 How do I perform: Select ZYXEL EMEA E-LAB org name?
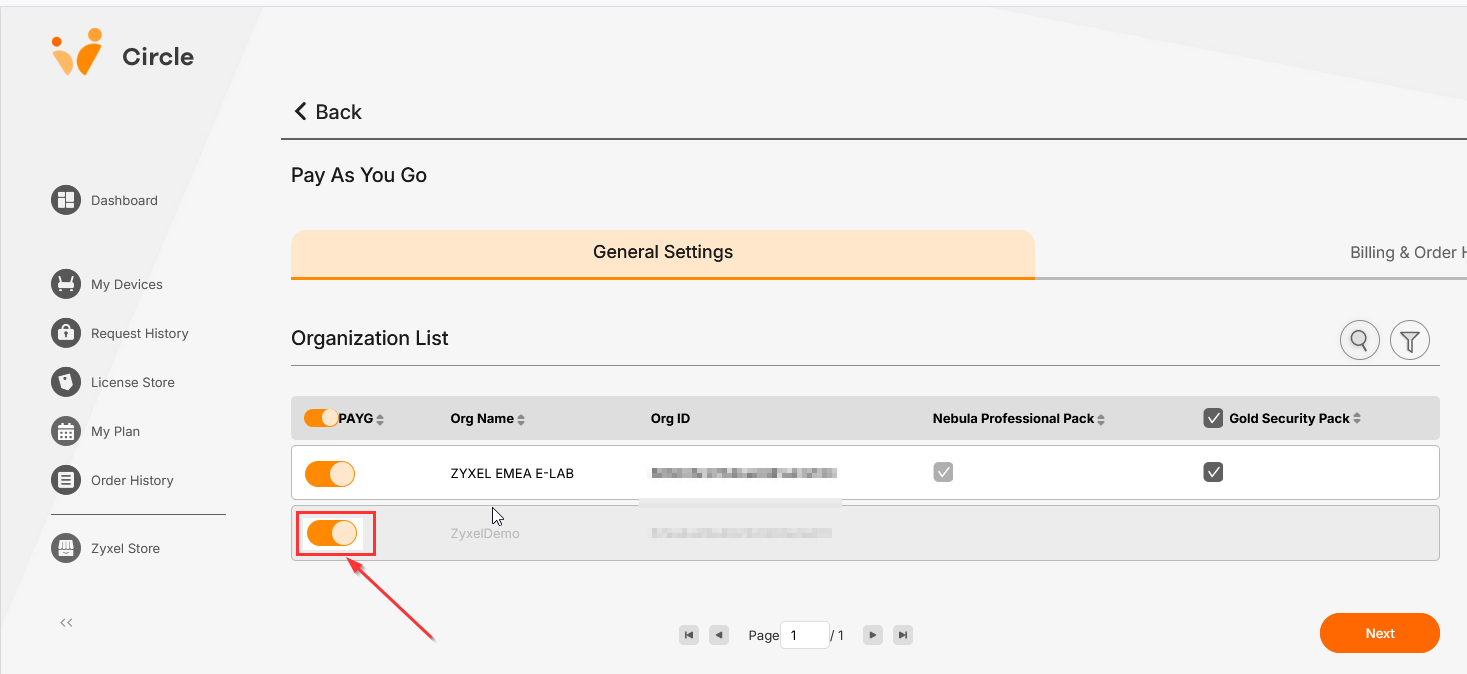point(512,473)
